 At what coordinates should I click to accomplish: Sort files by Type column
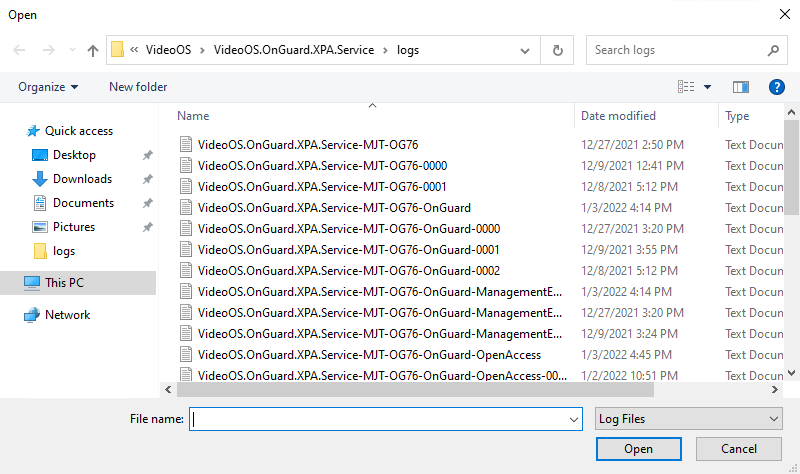pyautogui.click(x=737, y=116)
